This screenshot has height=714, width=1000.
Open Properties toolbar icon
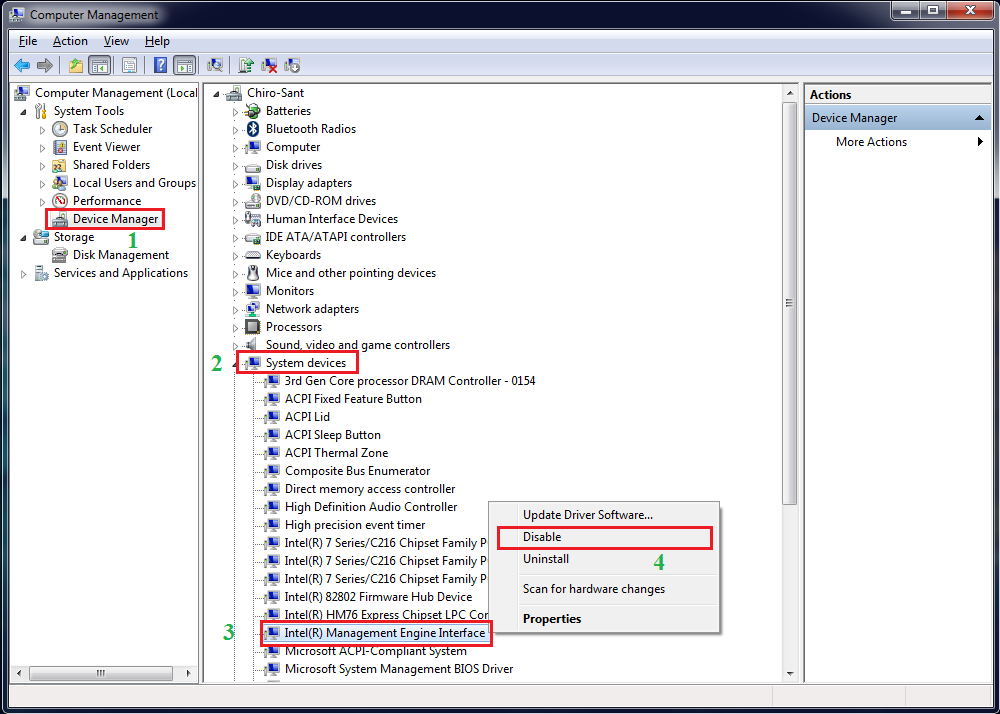(x=129, y=66)
